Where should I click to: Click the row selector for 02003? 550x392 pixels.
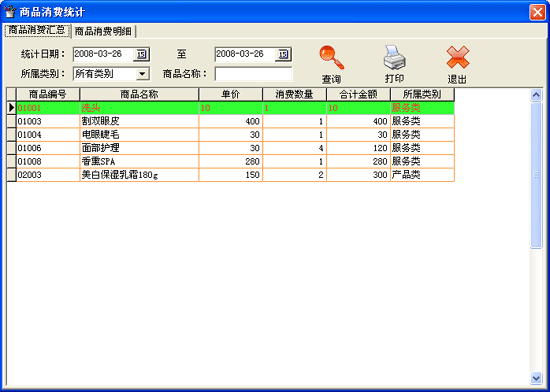tap(12, 175)
